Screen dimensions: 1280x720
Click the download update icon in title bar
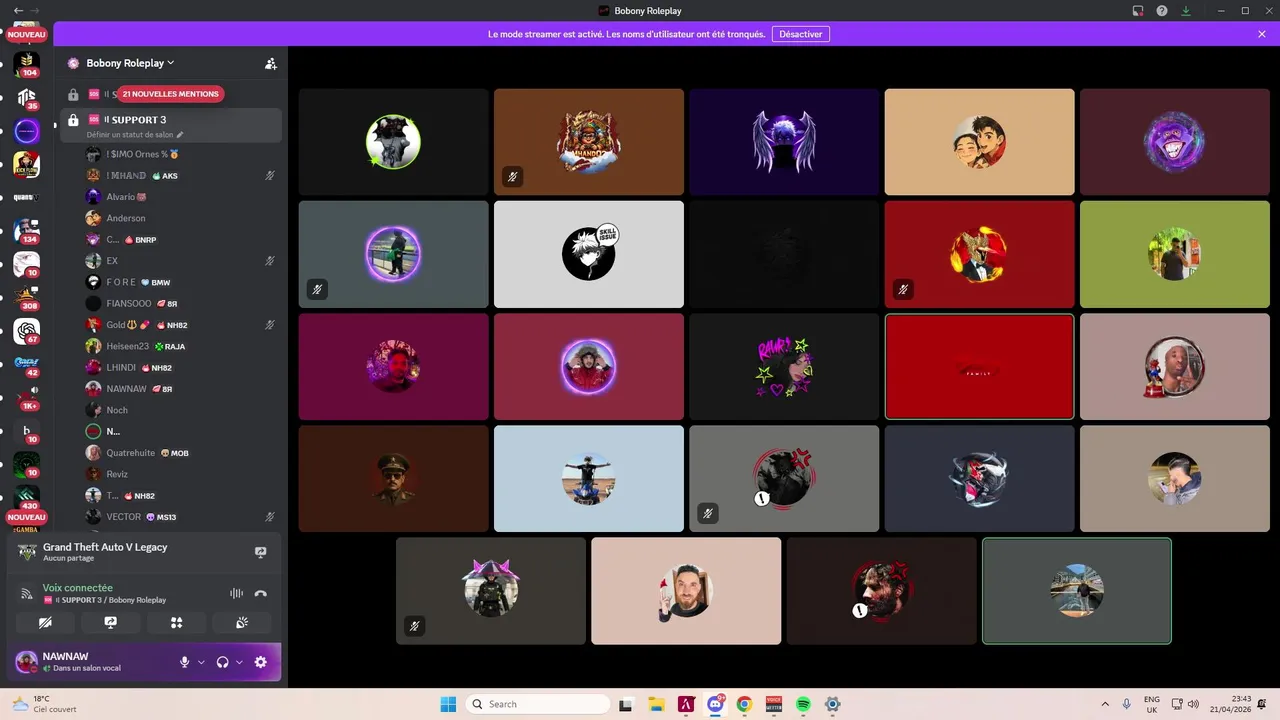(x=1186, y=11)
